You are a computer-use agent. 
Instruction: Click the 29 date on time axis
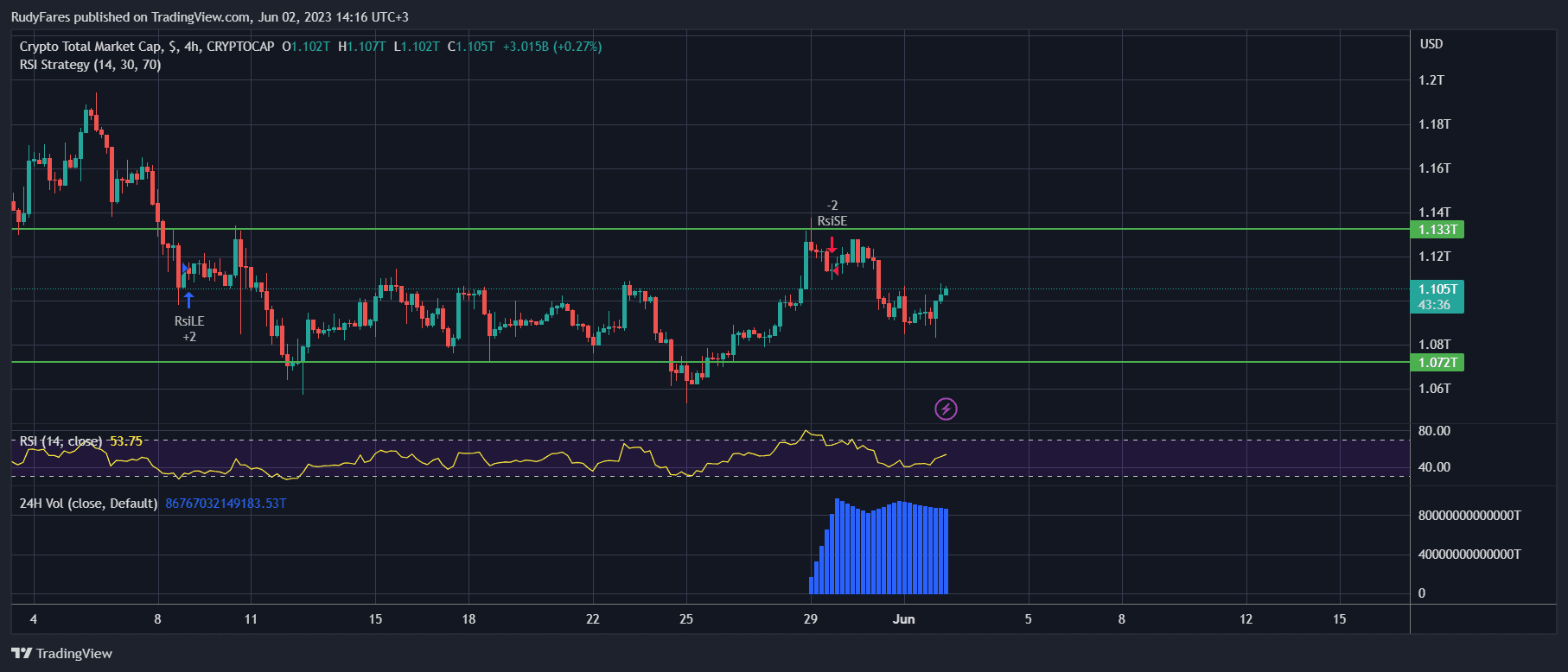pos(810,619)
